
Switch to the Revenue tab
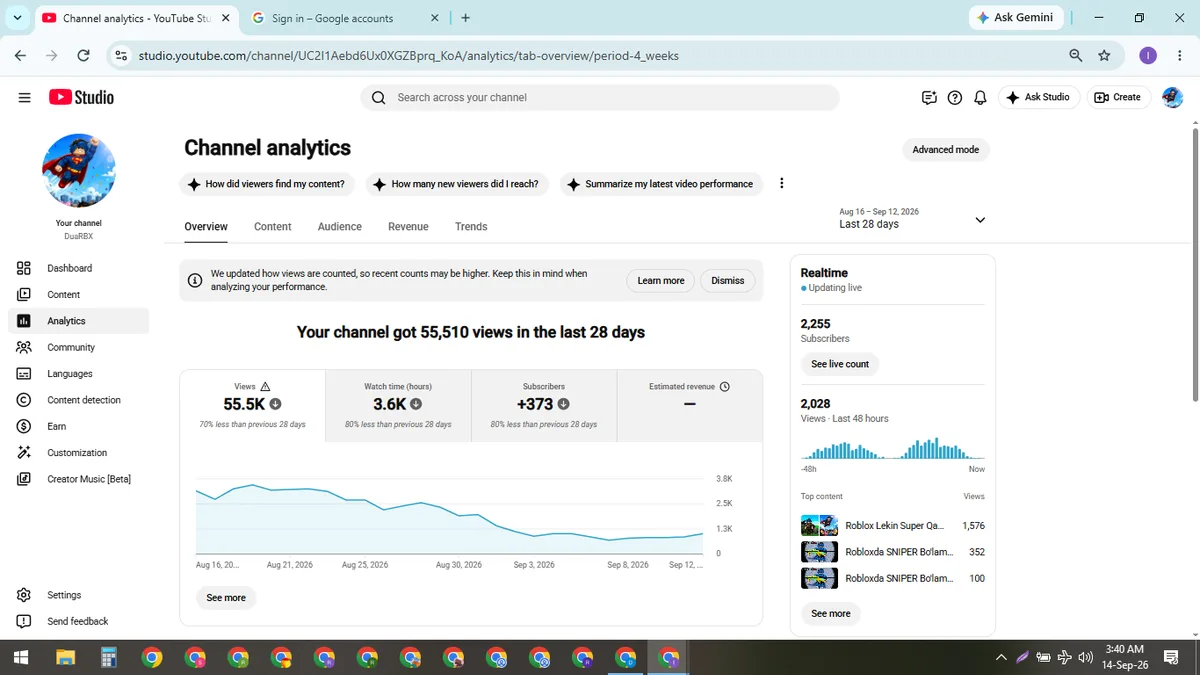coord(408,227)
